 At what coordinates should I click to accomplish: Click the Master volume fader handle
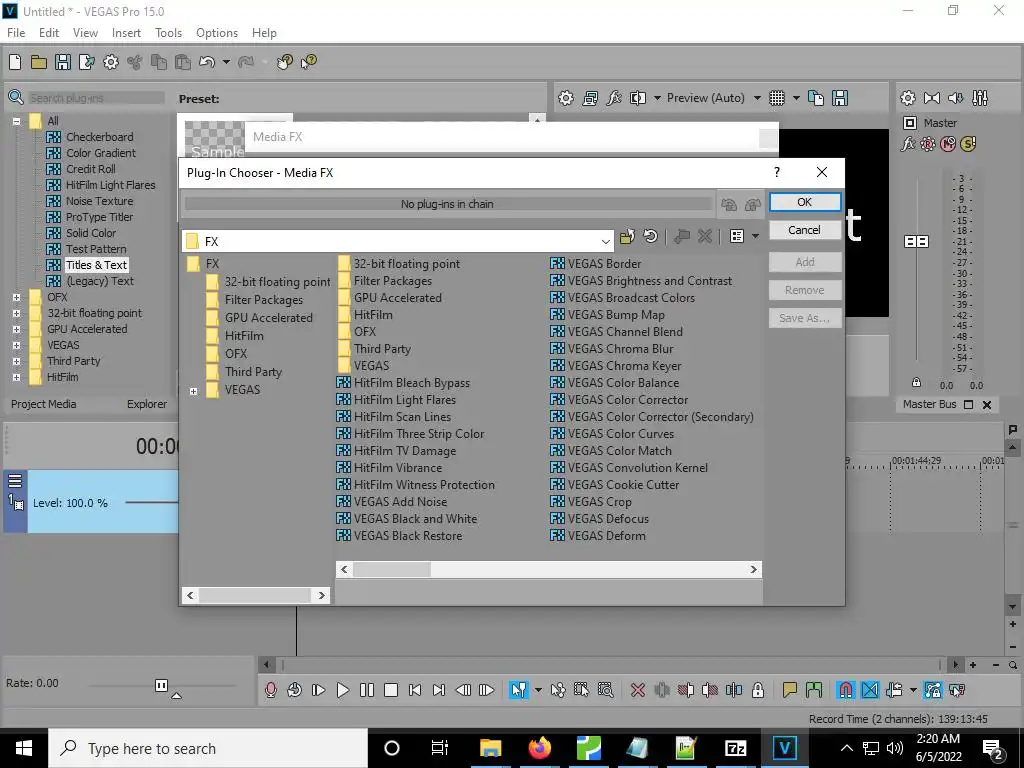916,242
